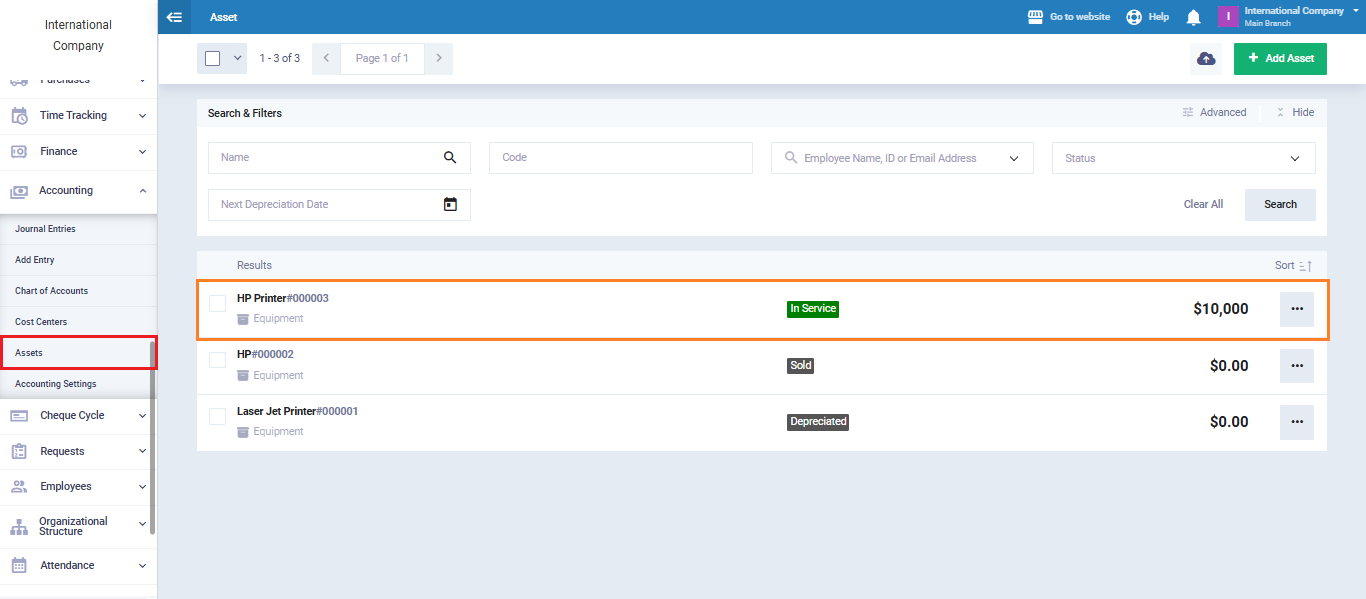Click the Sort icon in results header
The height and width of the screenshot is (599, 1366).
pos(1304,266)
